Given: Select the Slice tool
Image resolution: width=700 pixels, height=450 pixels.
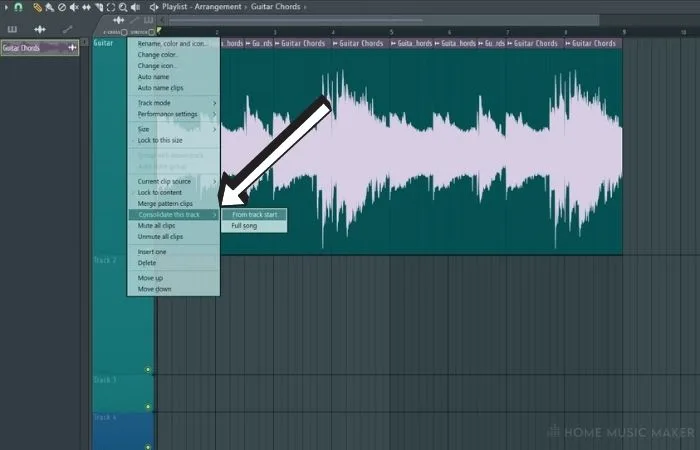Looking at the screenshot, I should [99, 7].
